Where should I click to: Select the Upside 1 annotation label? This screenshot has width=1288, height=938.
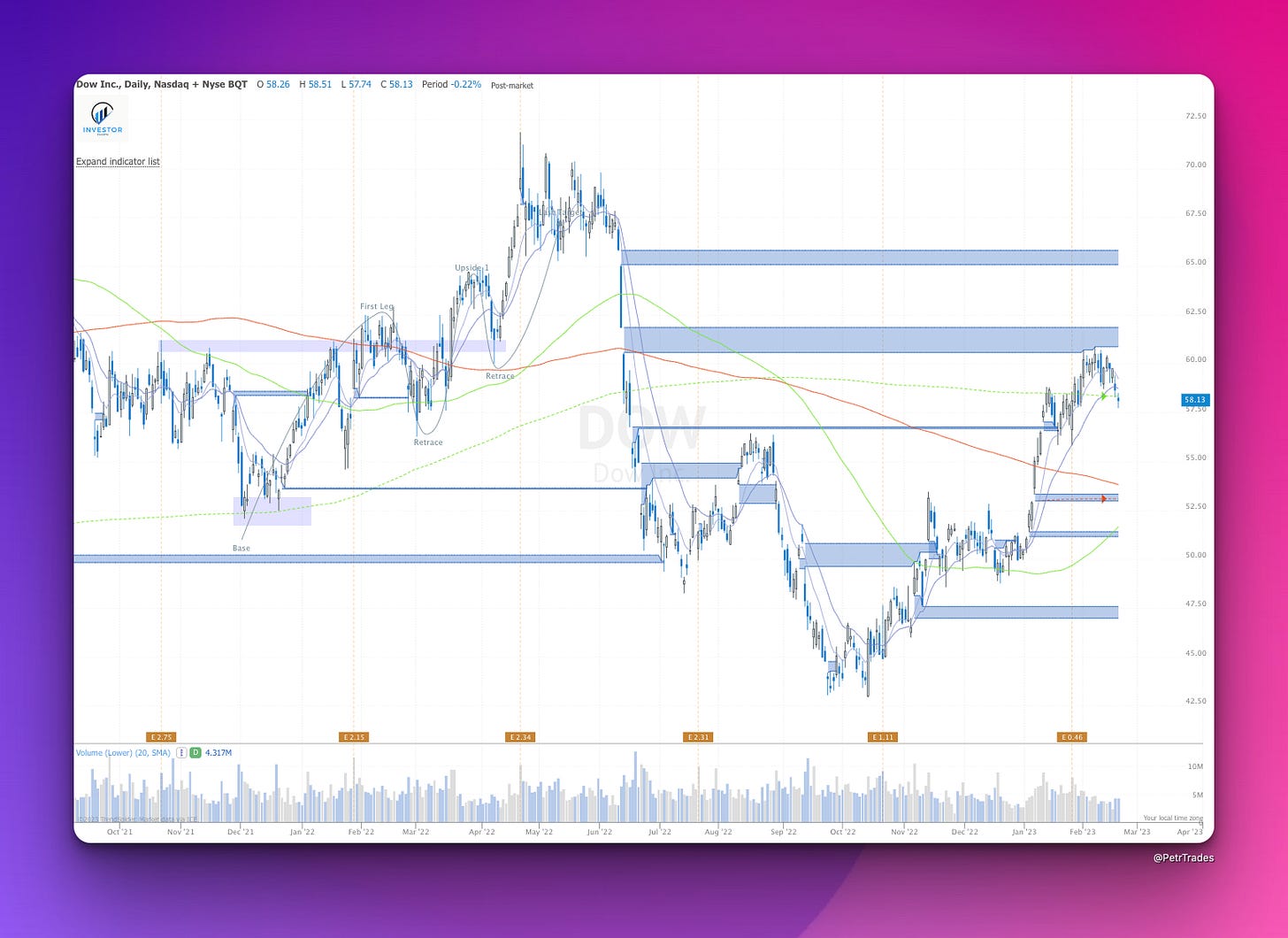coord(471,268)
